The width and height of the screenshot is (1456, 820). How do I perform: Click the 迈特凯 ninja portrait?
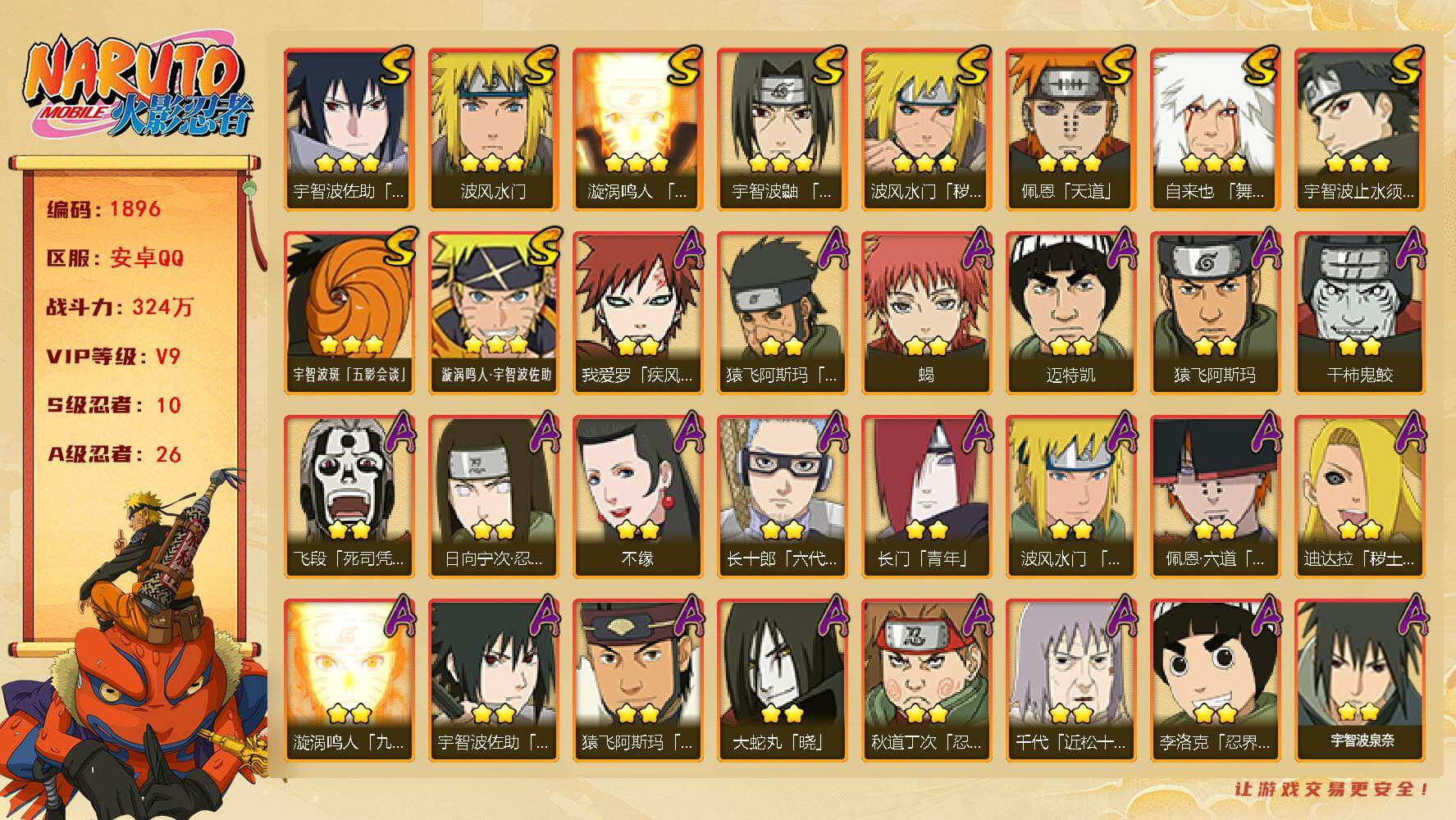1070,313
